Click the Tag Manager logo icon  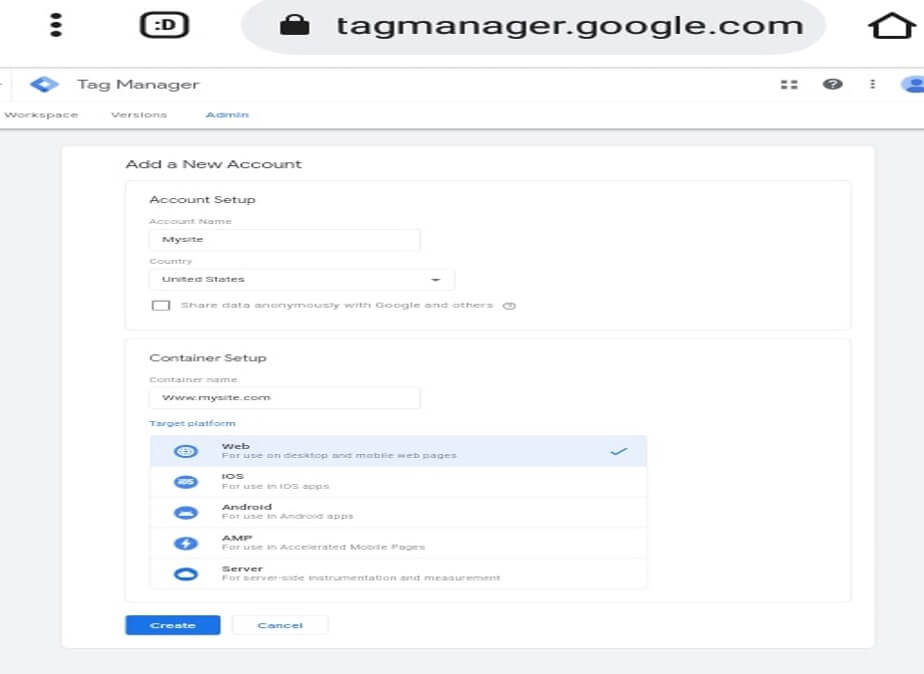coord(44,85)
